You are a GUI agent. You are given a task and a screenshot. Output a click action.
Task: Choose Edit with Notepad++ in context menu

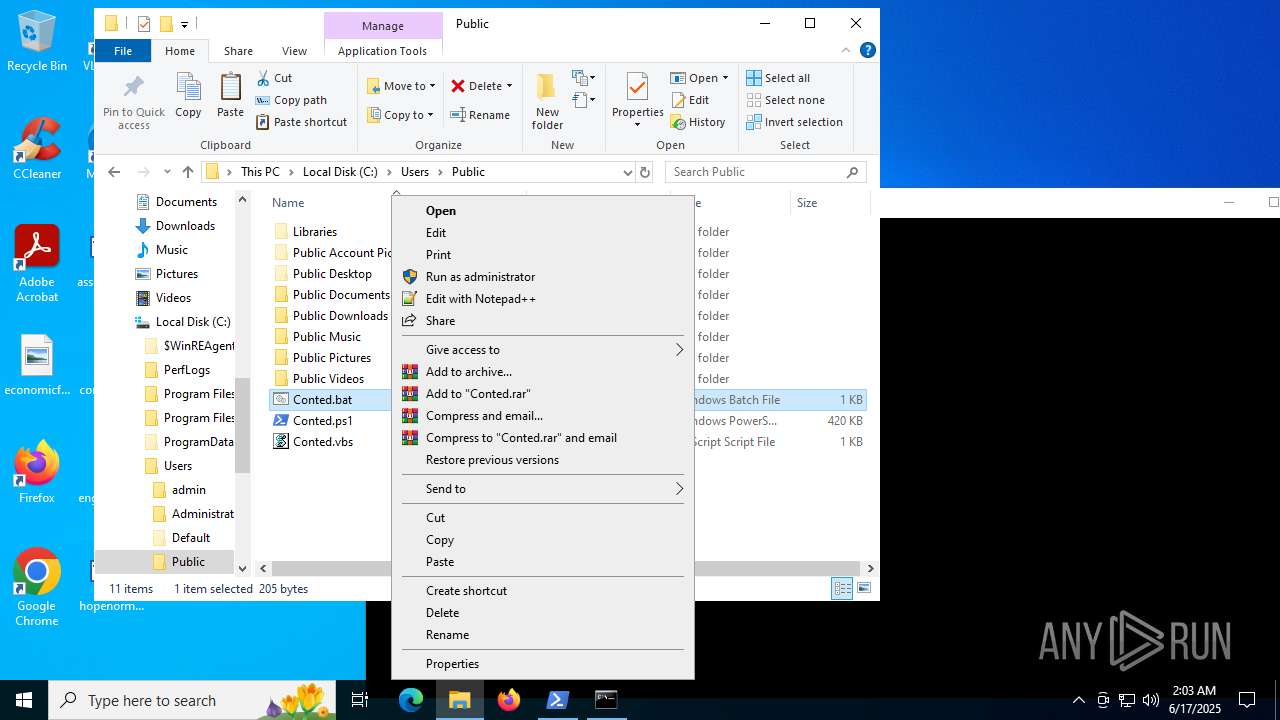point(543,299)
